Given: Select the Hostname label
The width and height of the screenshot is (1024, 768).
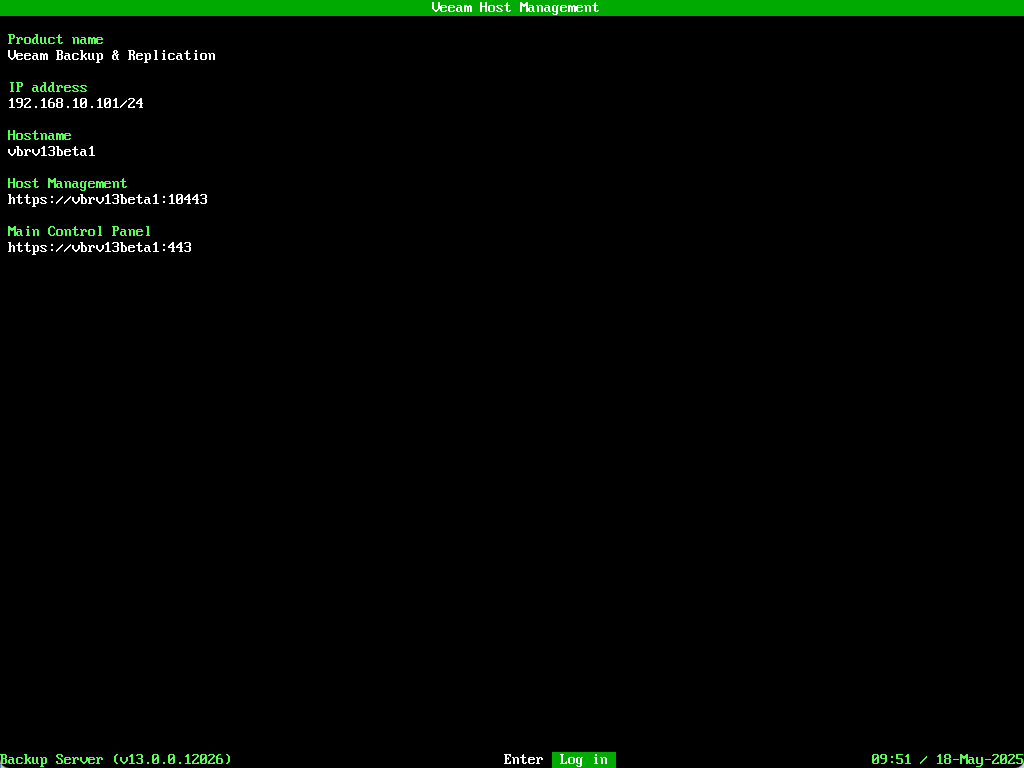Looking at the screenshot, I should click(40, 136).
